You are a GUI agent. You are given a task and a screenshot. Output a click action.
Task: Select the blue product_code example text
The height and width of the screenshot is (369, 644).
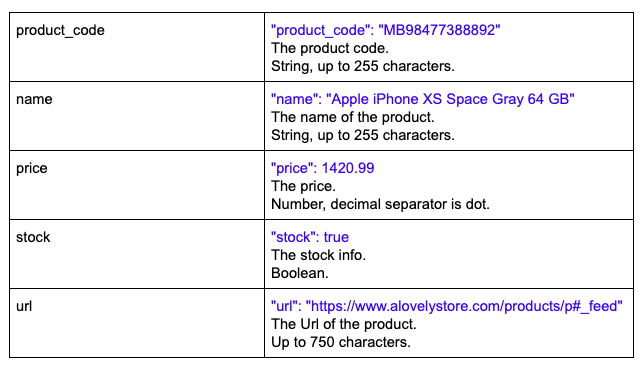click(x=385, y=30)
